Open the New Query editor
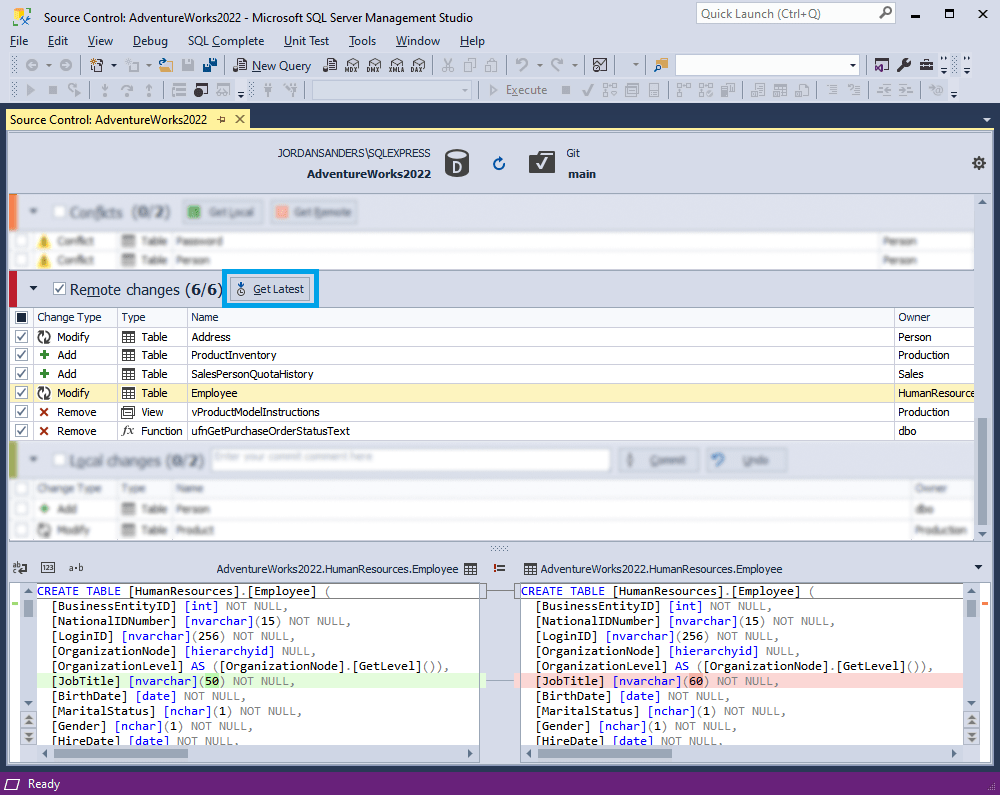1000x795 pixels. [271, 65]
